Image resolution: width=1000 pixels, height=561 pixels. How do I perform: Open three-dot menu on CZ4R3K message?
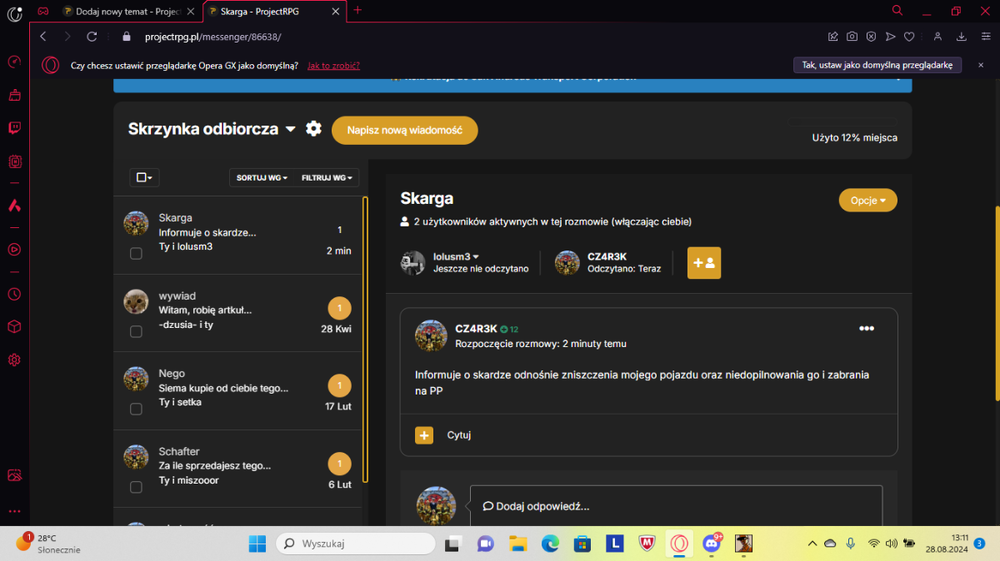(x=866, y=328)
